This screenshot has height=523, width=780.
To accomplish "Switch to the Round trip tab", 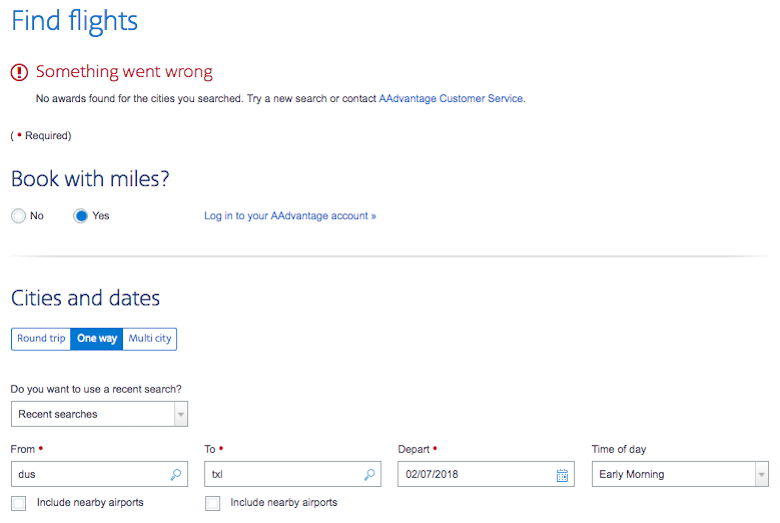I will point(41,339).
